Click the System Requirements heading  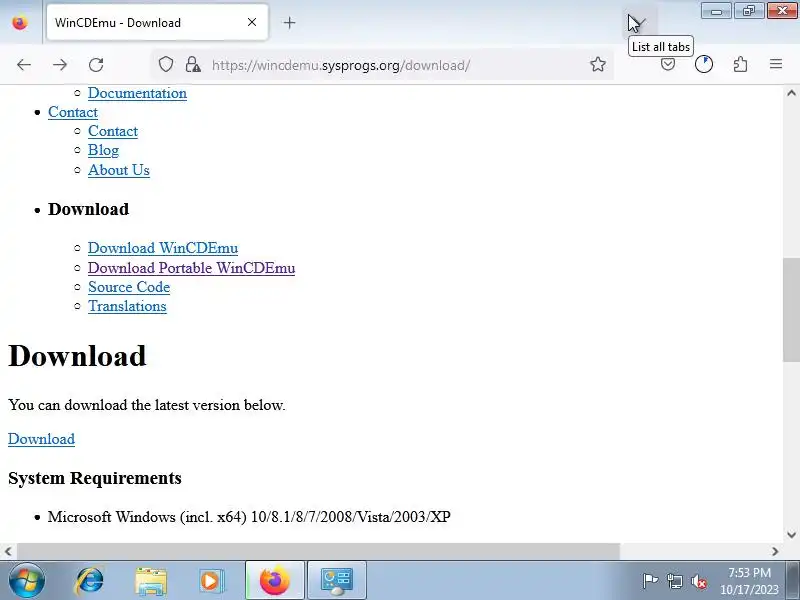[x=95, y=478]
